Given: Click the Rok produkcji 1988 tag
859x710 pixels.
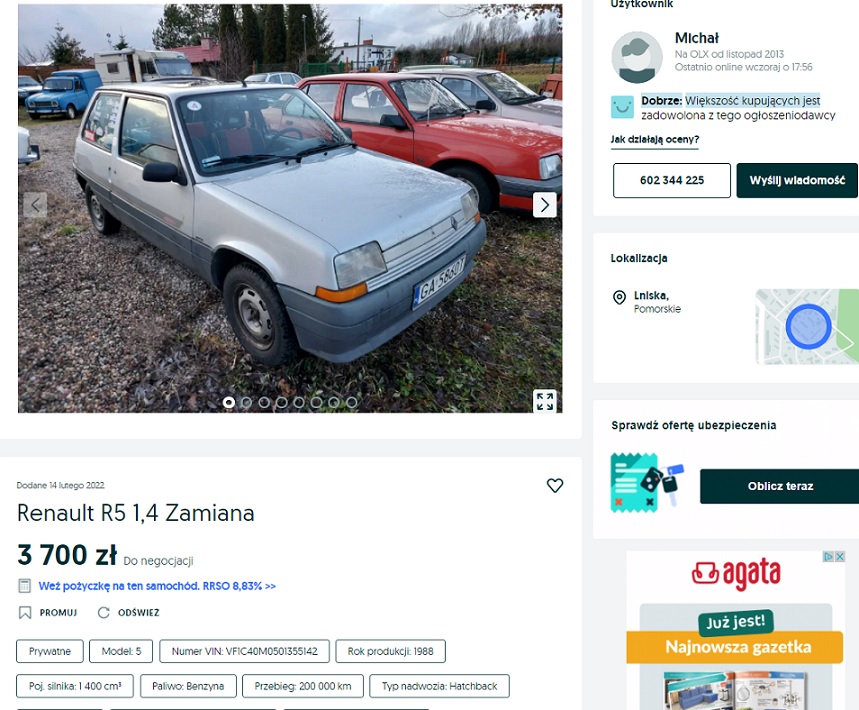Looking at the screenshot, I should [x=391, y=651].
